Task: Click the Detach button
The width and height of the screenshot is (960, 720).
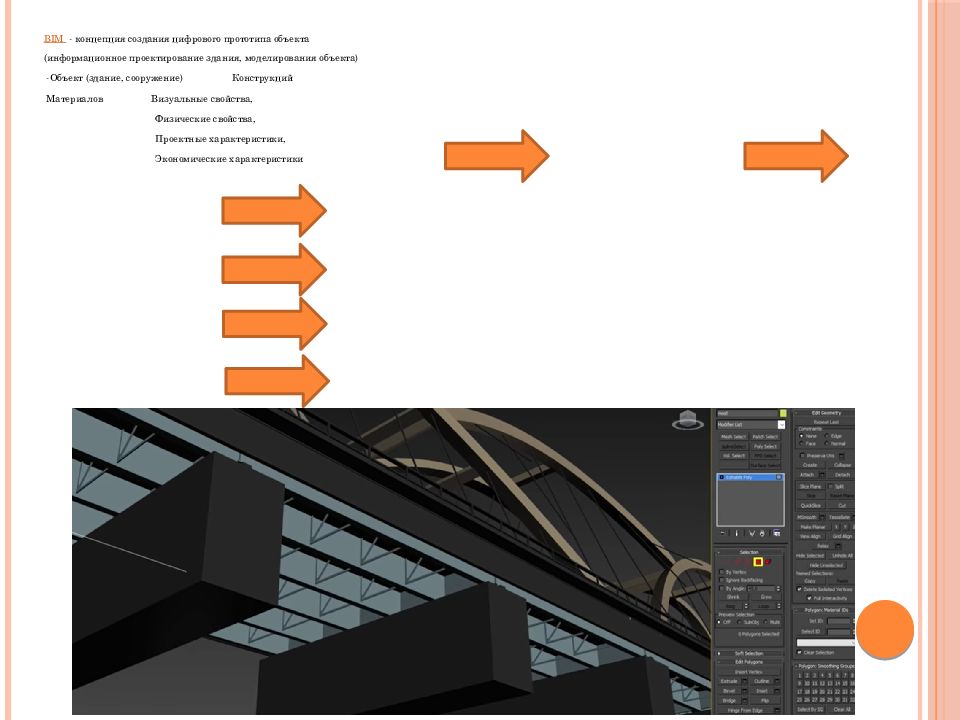Action: (x=842, y=474)
